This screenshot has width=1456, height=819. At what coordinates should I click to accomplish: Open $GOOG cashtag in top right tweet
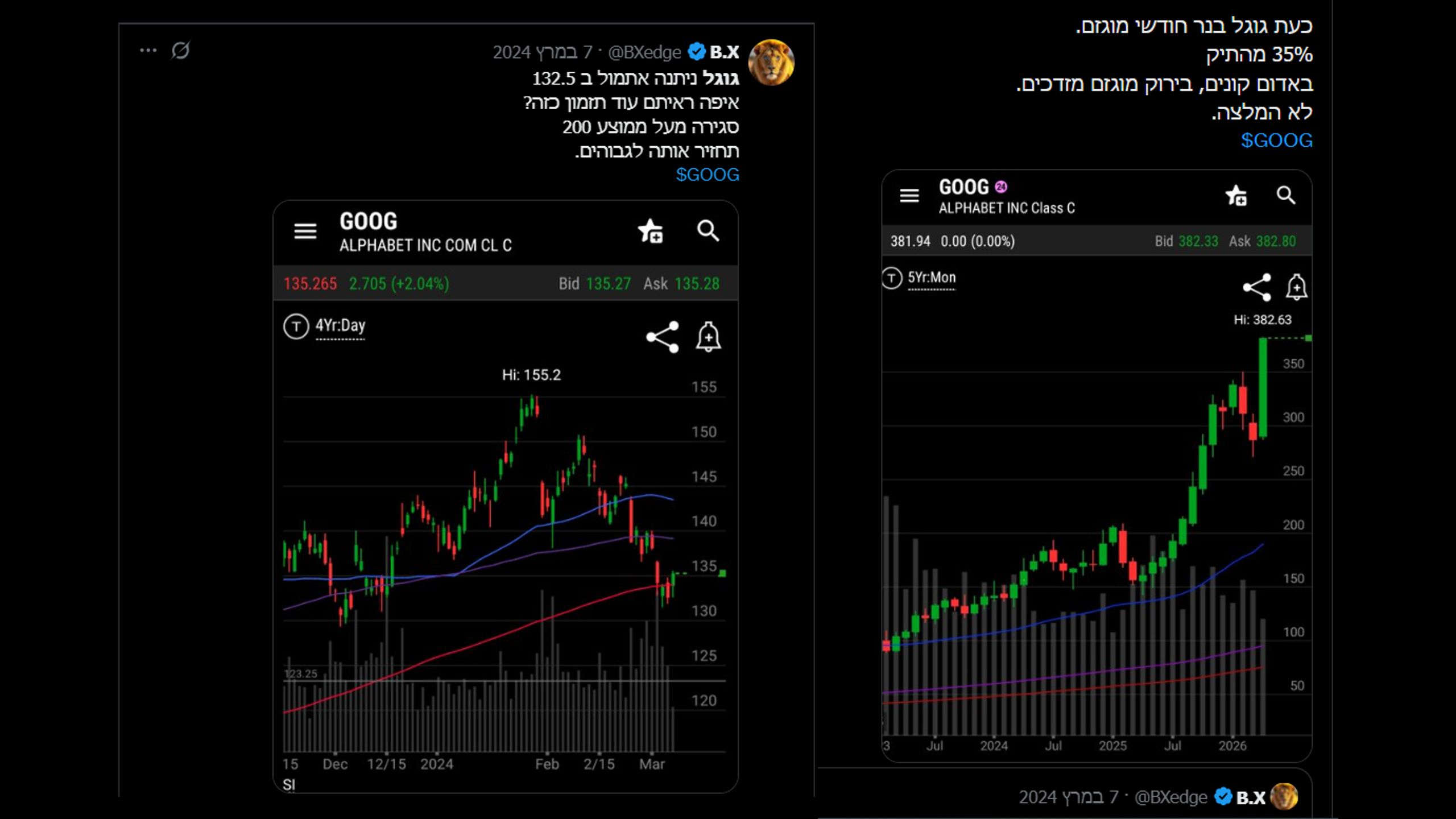(x=1276, y=140)
